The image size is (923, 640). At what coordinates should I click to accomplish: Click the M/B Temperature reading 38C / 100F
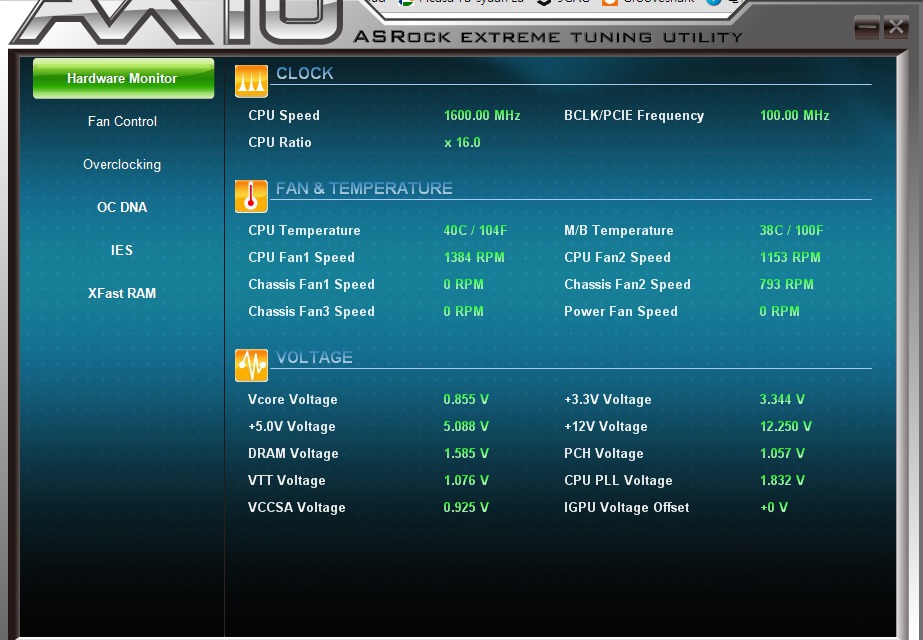click(792, 230)
